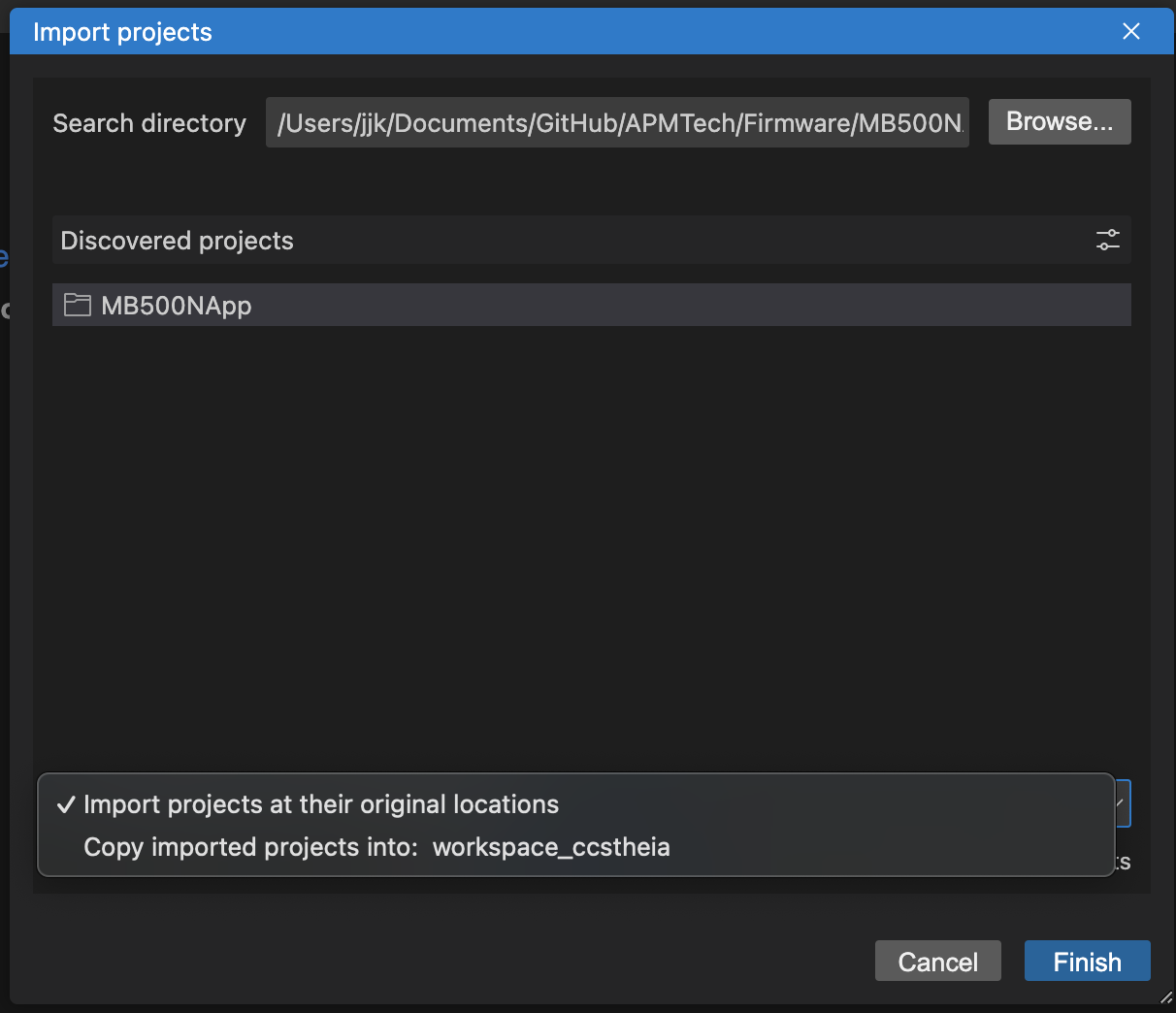This screenshot has height=1013, width=1176.
Task: Click the workspace_ccstheia text in dropdown list
Action: (x=551, y=847)
